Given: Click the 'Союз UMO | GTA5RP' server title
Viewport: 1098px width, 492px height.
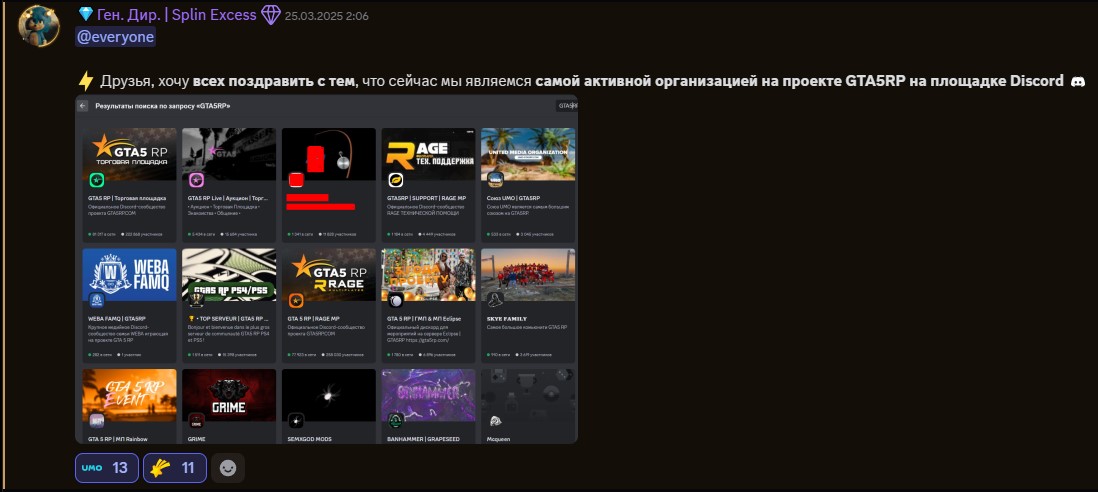Looking at the screenshot, I should (513, 199).
